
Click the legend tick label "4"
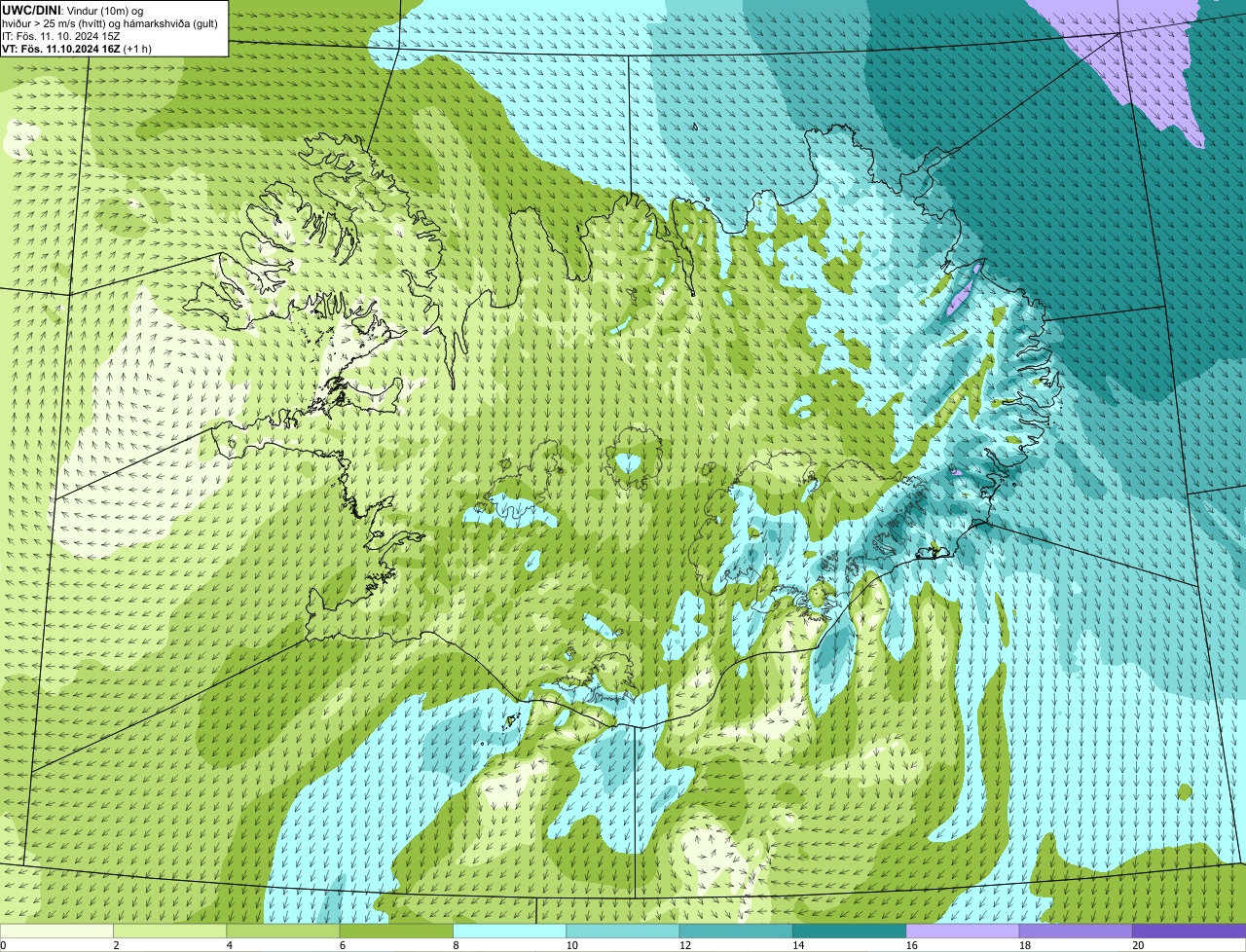[x=230, y=945]
